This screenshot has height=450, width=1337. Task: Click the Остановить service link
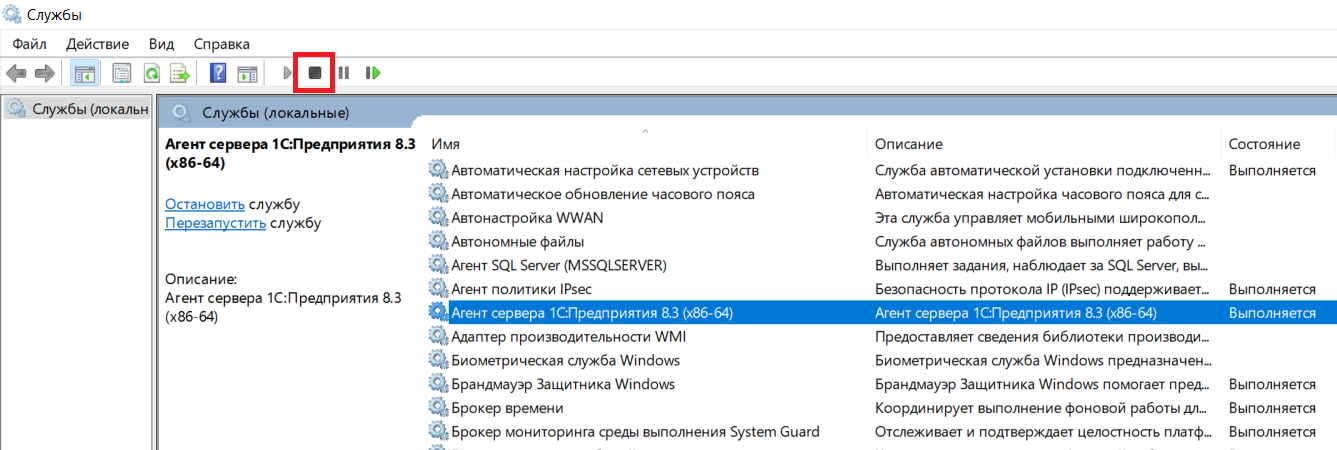point(204,204)
